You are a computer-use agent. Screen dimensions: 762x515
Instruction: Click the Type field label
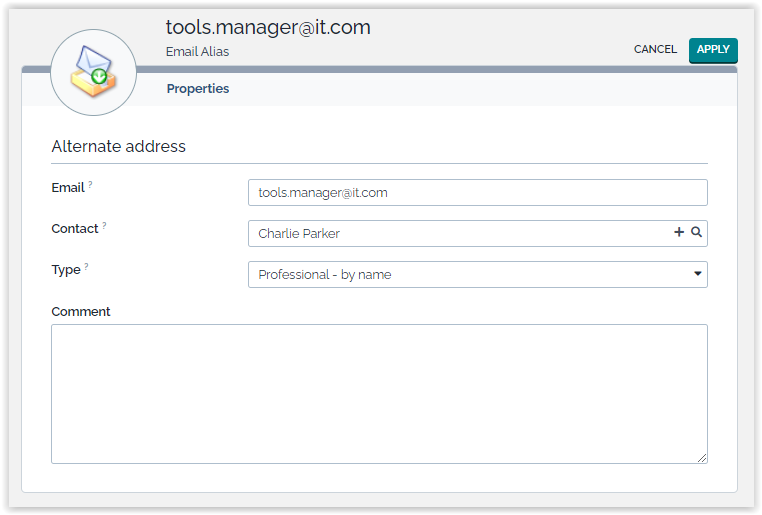pos(66,270)
